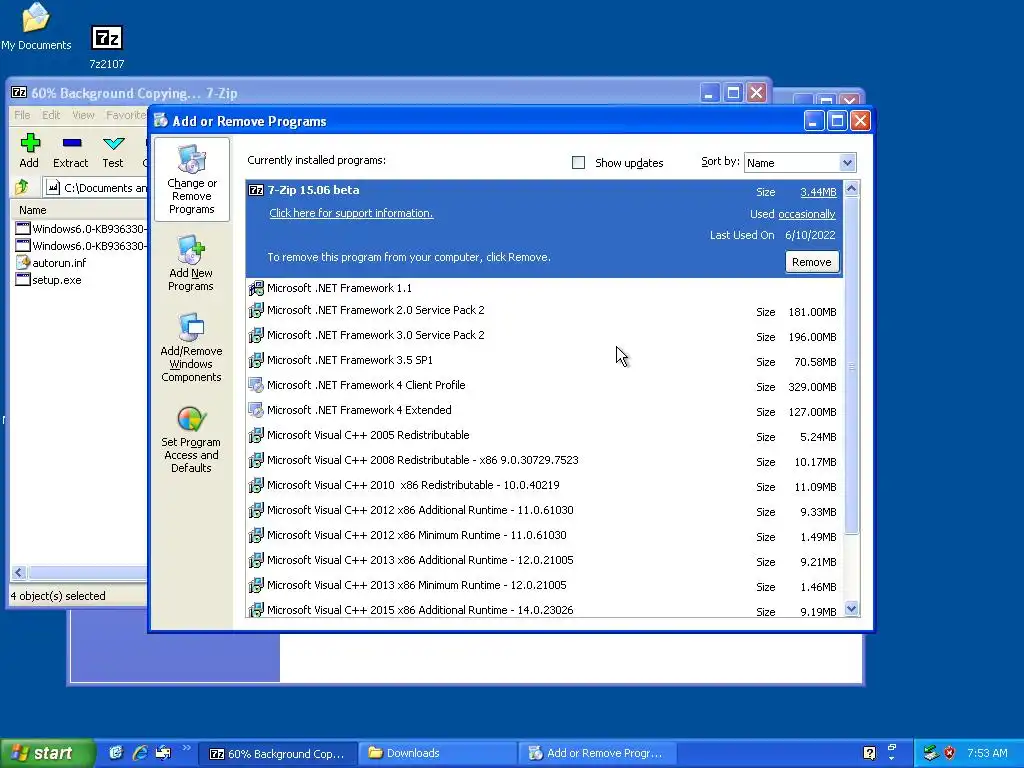Viewport: 1024px width, 768px height.
Task: Open Add/Remove Windows Components
Action: 191,347
